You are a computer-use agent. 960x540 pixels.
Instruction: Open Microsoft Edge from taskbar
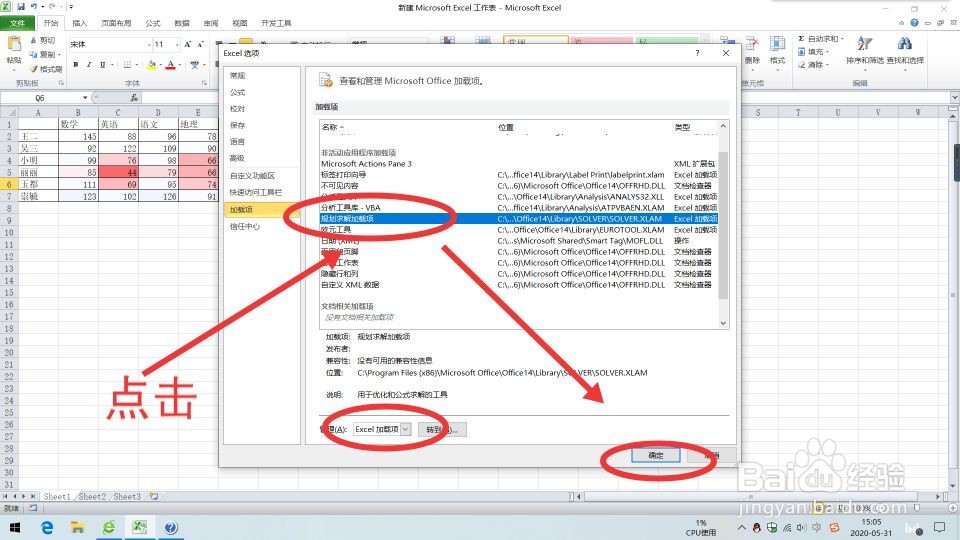[47, 527]
